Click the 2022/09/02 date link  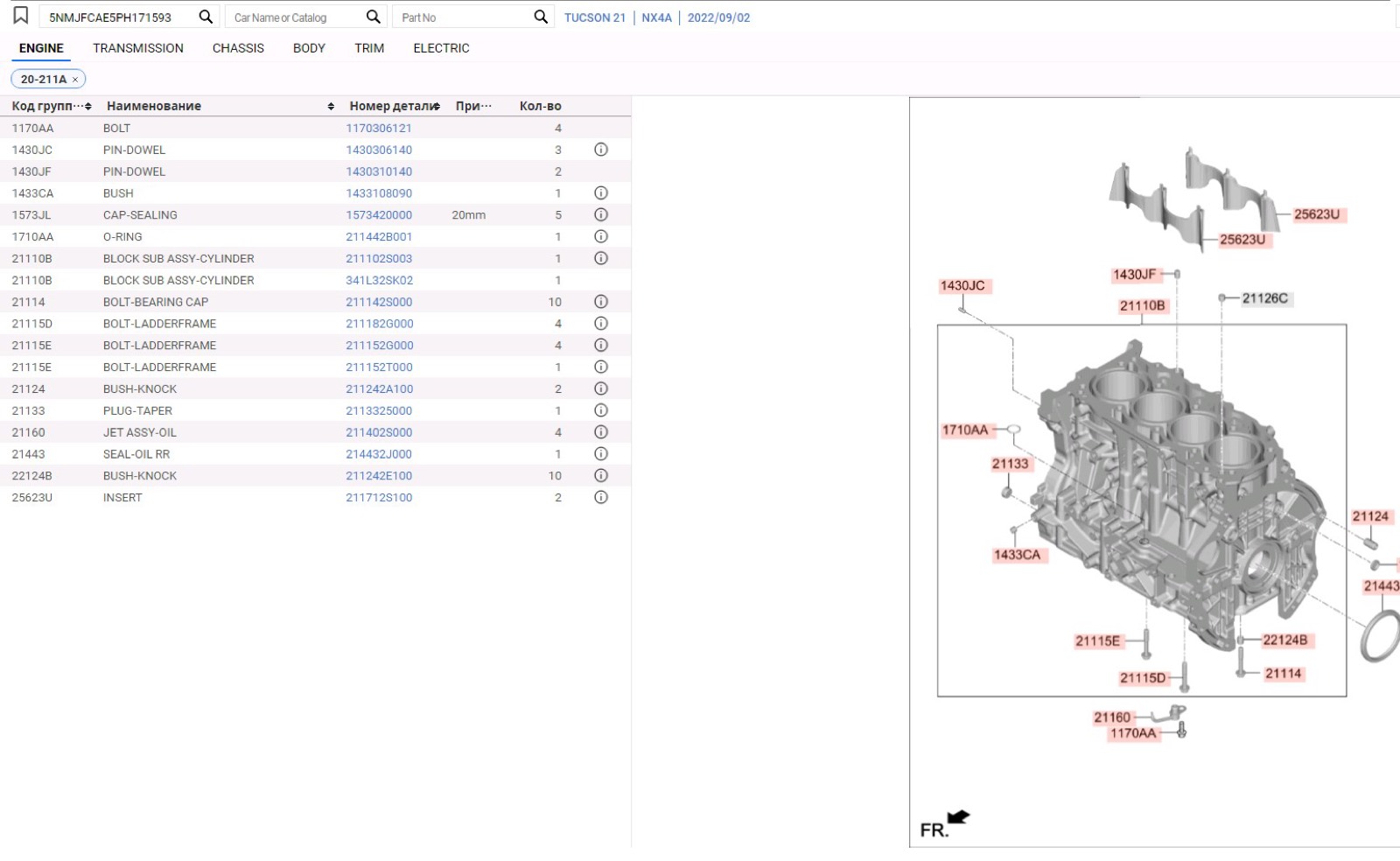718,17
